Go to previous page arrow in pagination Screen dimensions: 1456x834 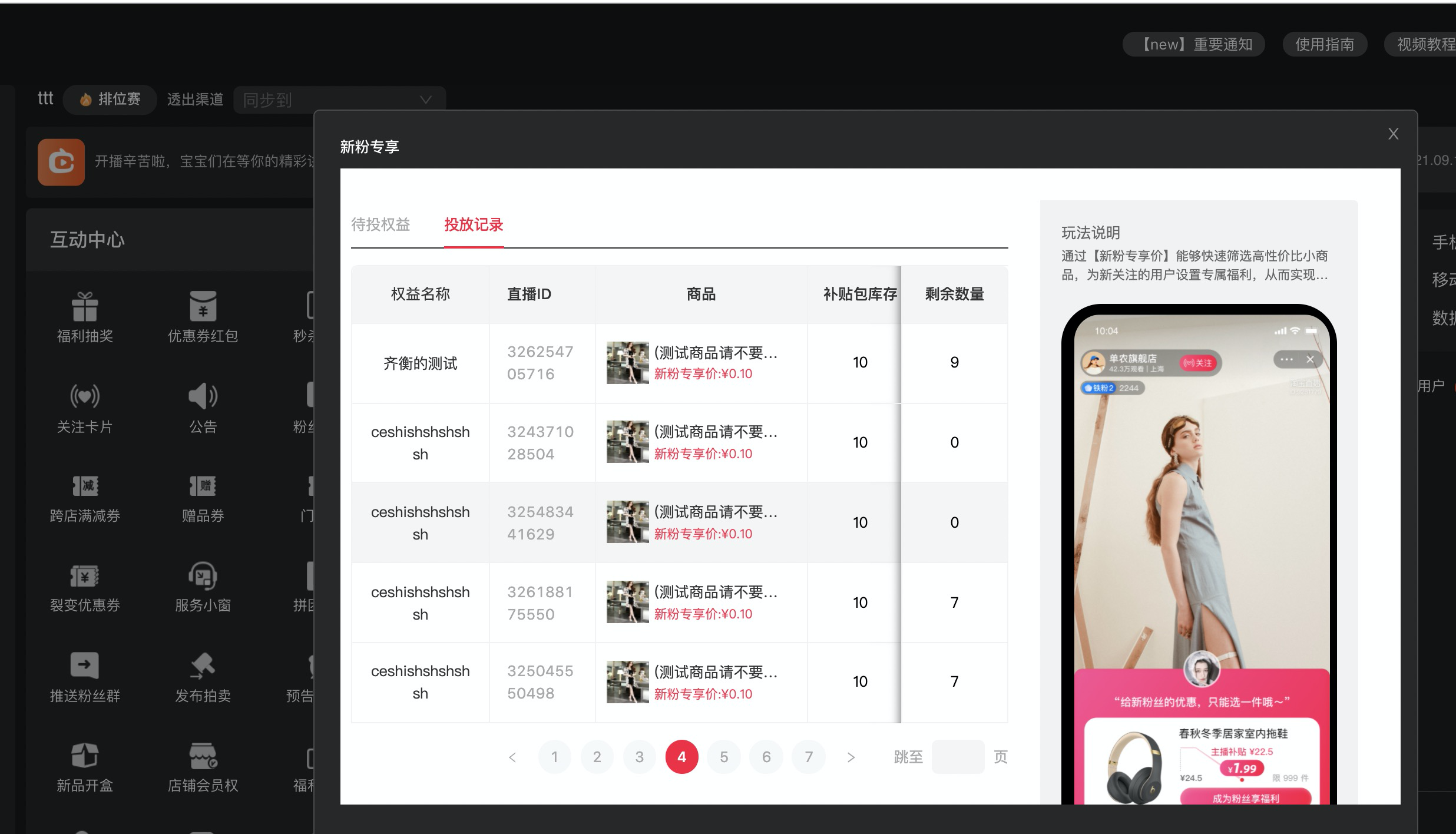(x=512, y=757)
